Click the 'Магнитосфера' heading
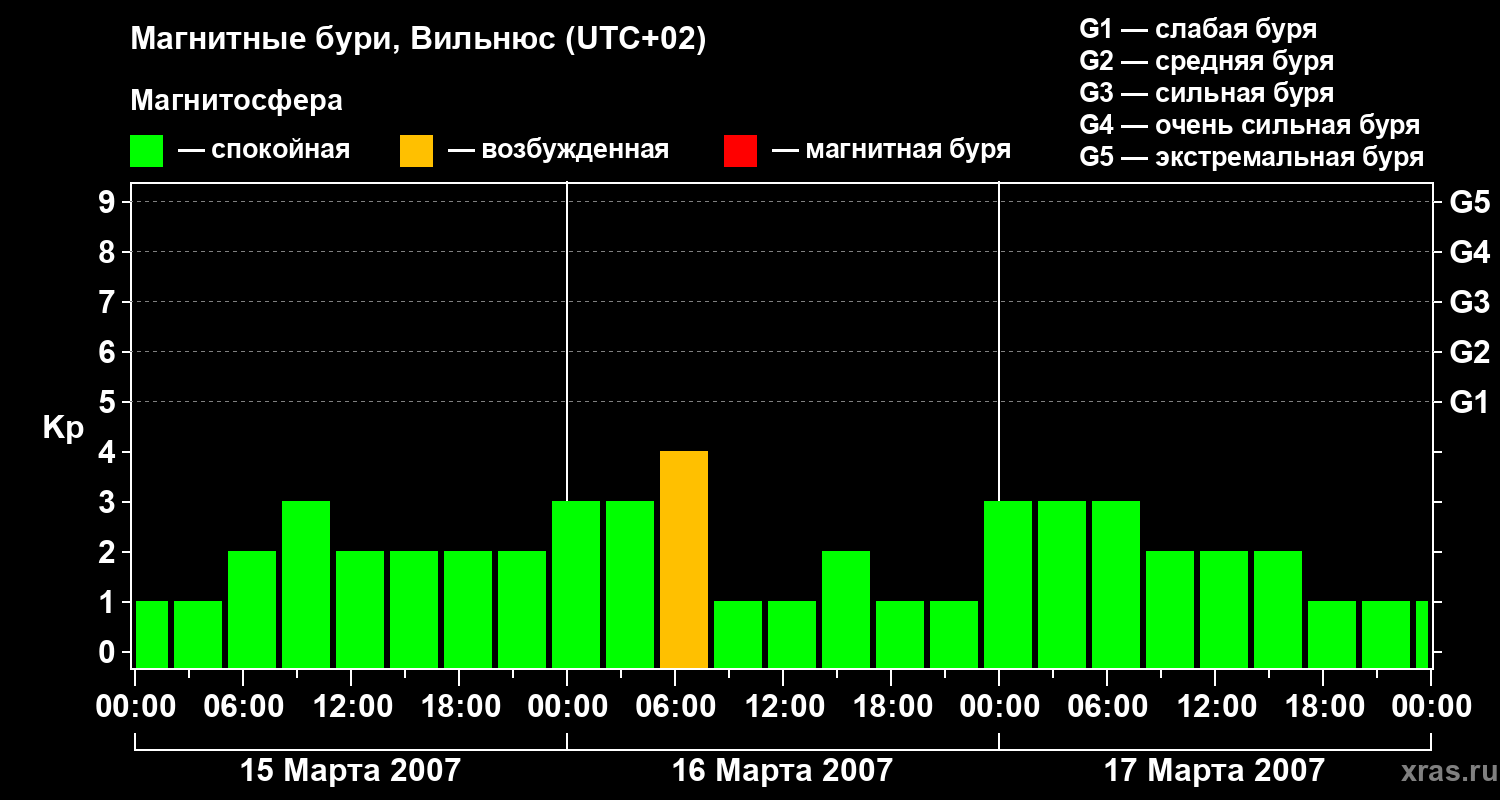Viewport: 1500px width, 800px height. click(x=236, y=101)
